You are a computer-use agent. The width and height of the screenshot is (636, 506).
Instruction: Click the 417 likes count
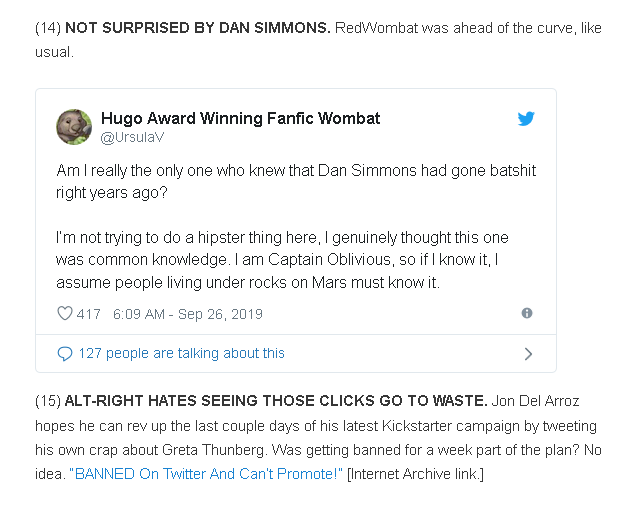(89, 314)
